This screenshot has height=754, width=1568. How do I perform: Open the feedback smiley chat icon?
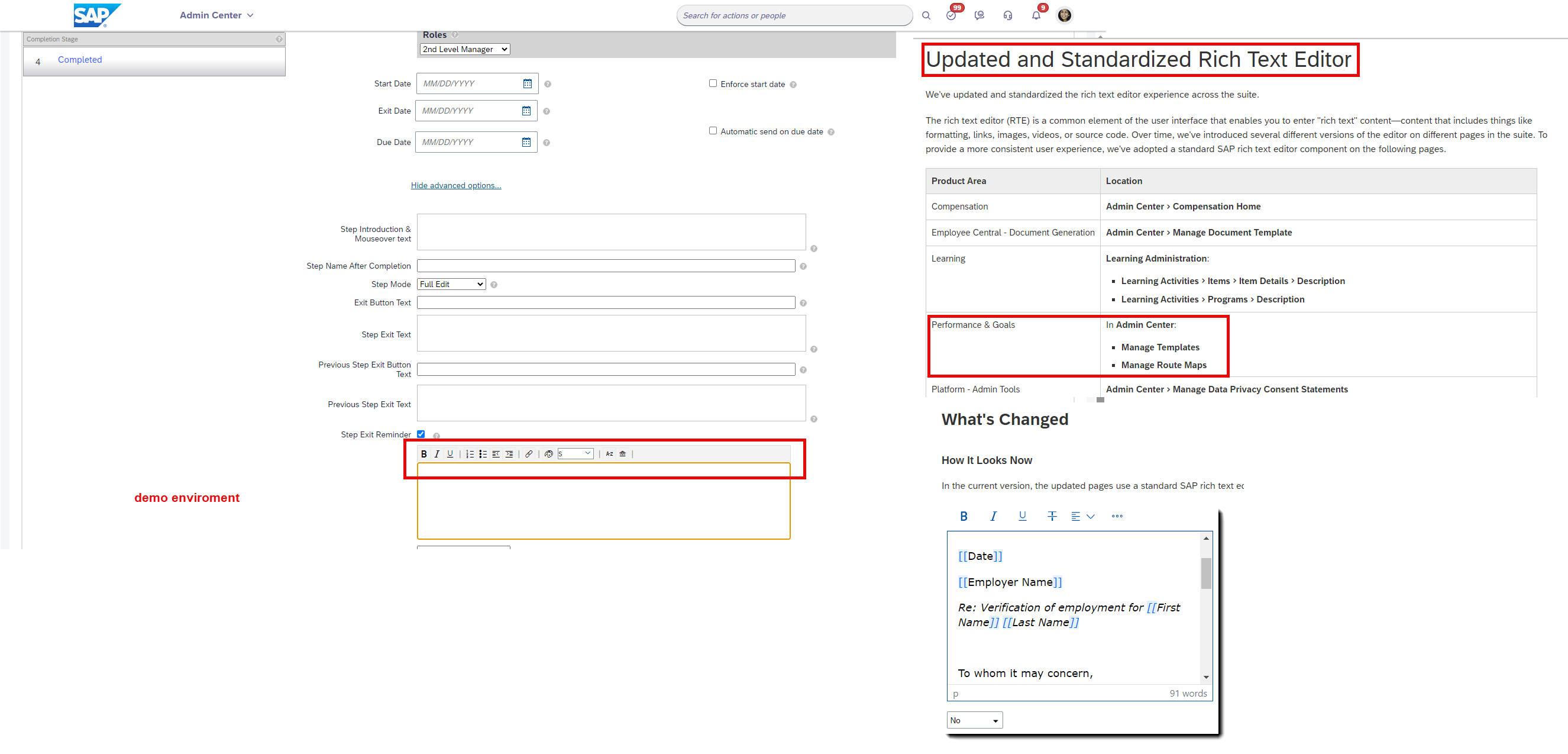[x=979, y=15]
